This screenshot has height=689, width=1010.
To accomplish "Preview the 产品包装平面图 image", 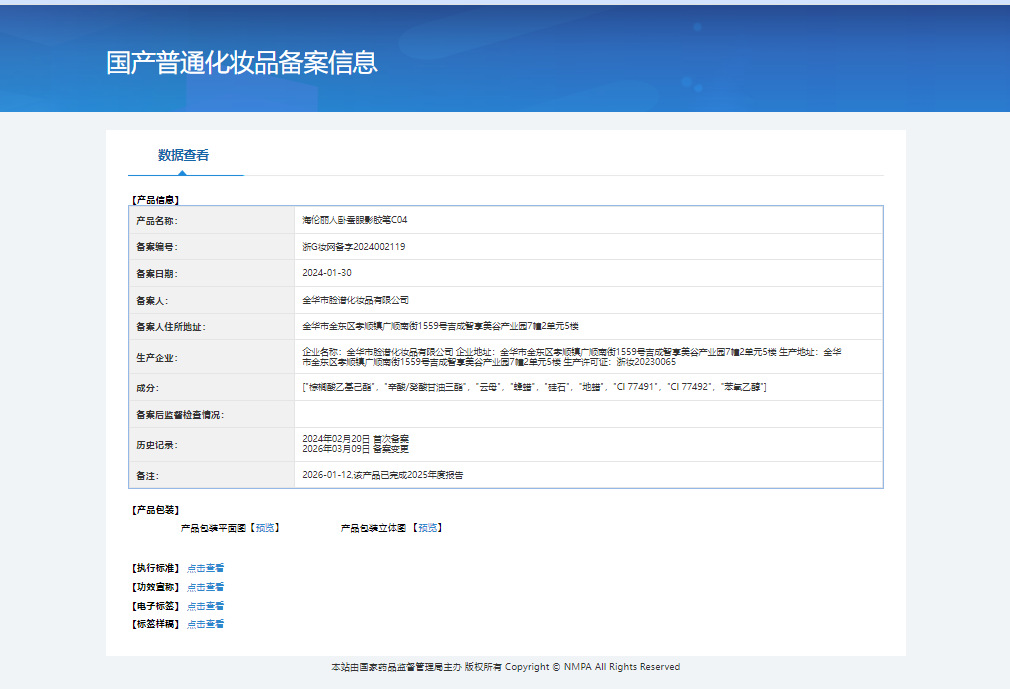I will click(x=265, y=528).
